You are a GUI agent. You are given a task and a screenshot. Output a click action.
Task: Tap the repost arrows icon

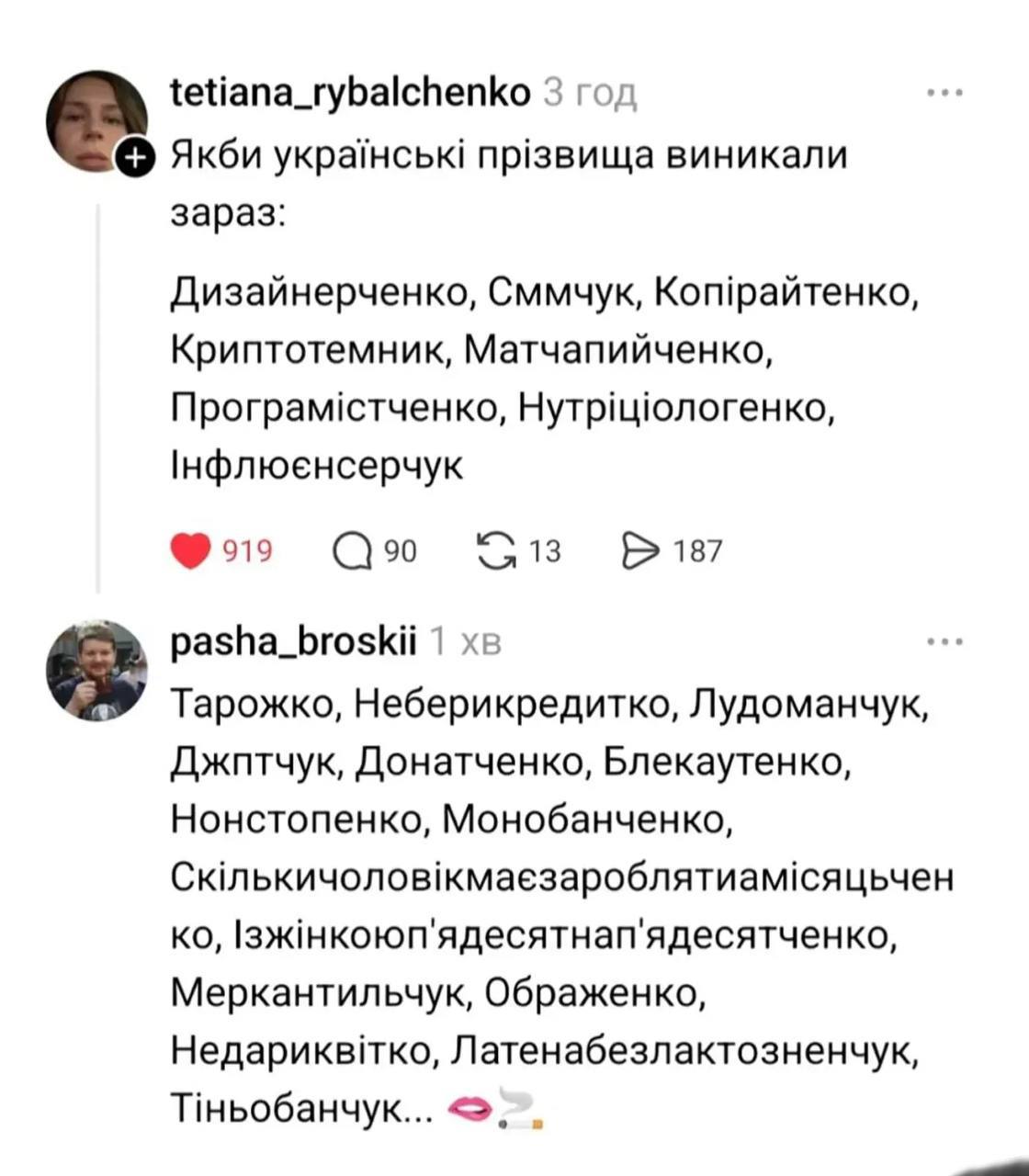pyautogui.click(x=496, y=551)
